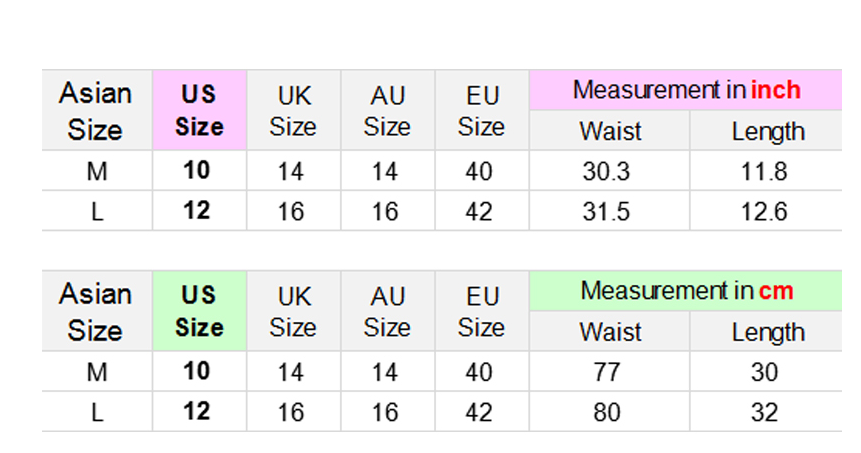Select the 'AU Size' header in cm table
Viewport: 861px width, 453px height.
click(387, 311)
